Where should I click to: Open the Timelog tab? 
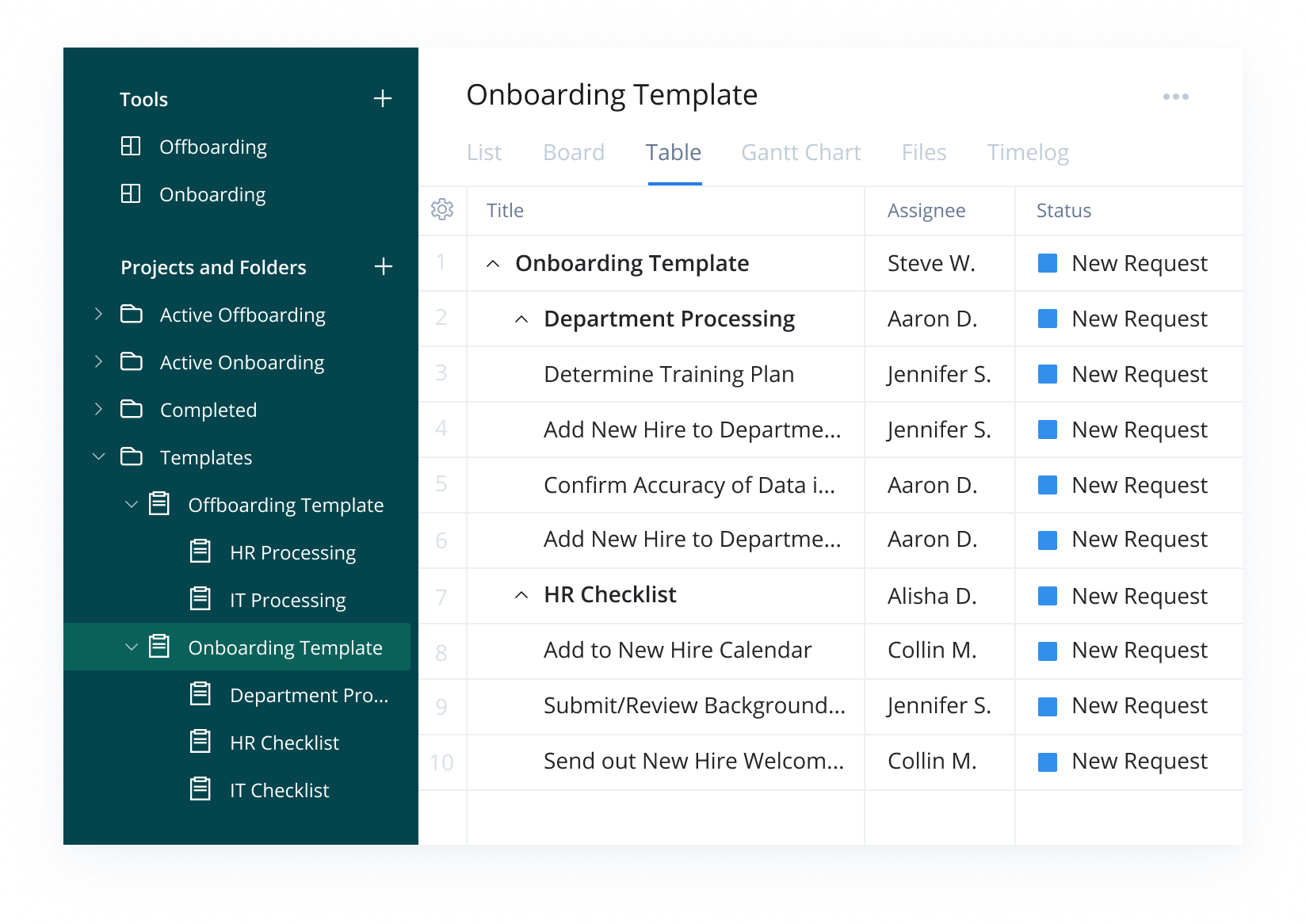(1028, 152)
